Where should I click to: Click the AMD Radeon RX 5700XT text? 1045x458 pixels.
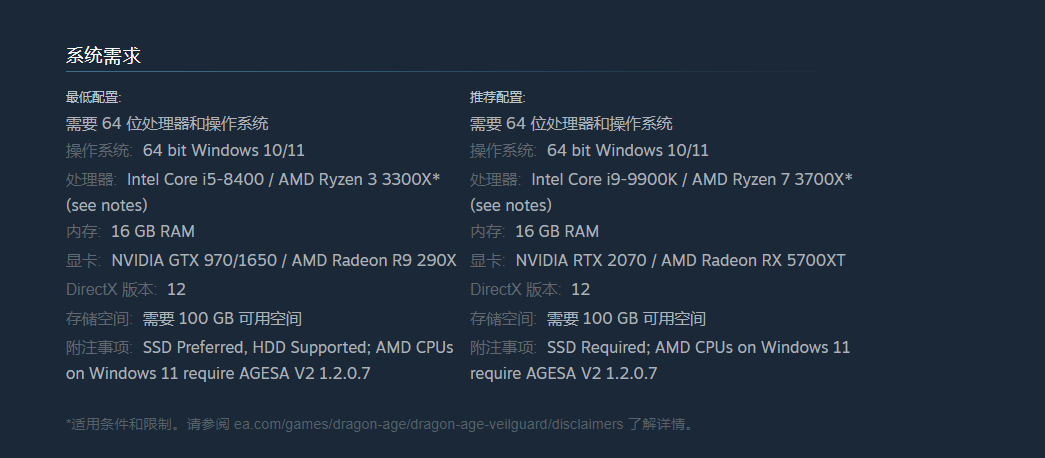click(x=753, y=260)
